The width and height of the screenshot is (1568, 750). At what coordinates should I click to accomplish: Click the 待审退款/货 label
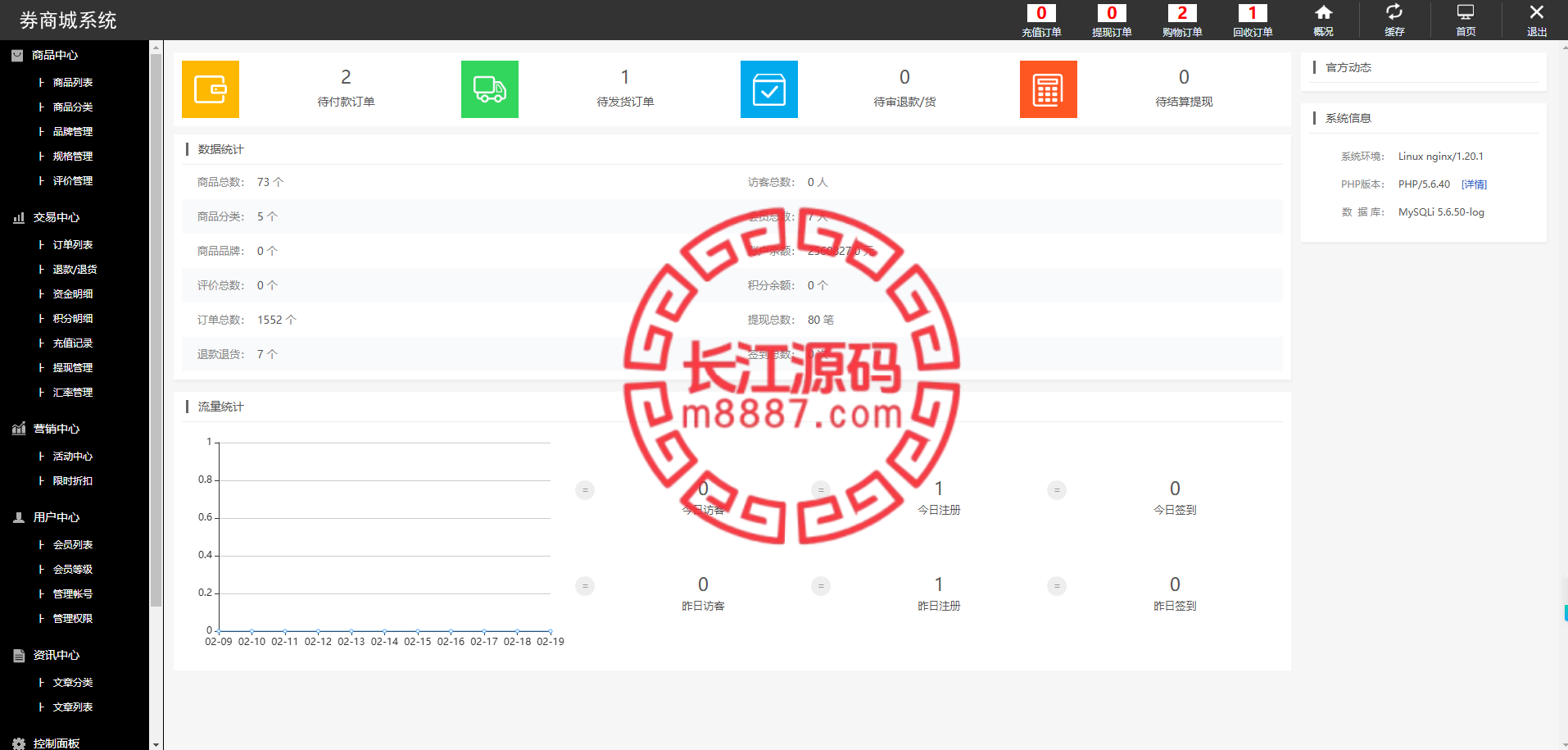[x=904, y=102]
